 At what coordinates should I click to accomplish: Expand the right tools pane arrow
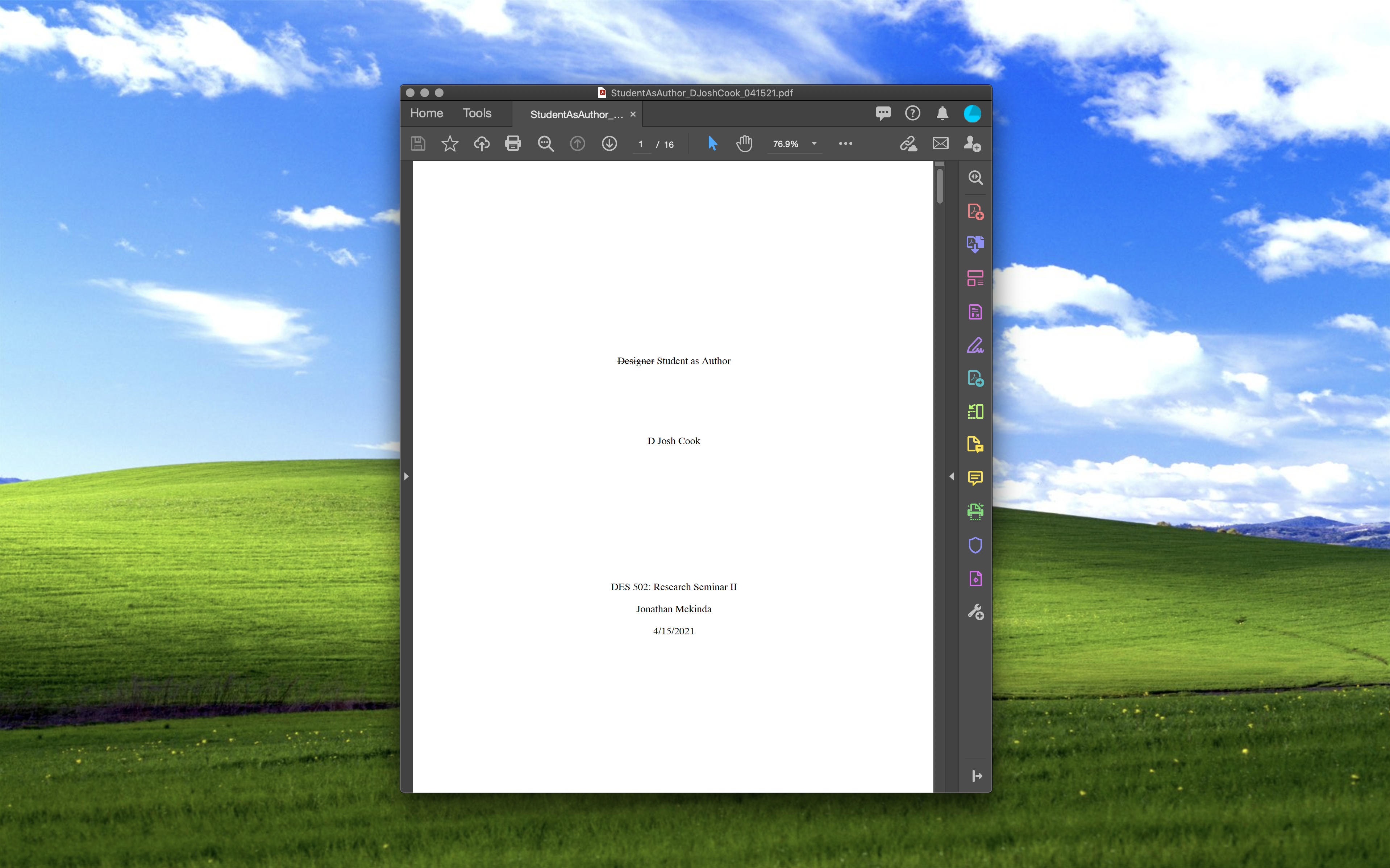(951, 476)
